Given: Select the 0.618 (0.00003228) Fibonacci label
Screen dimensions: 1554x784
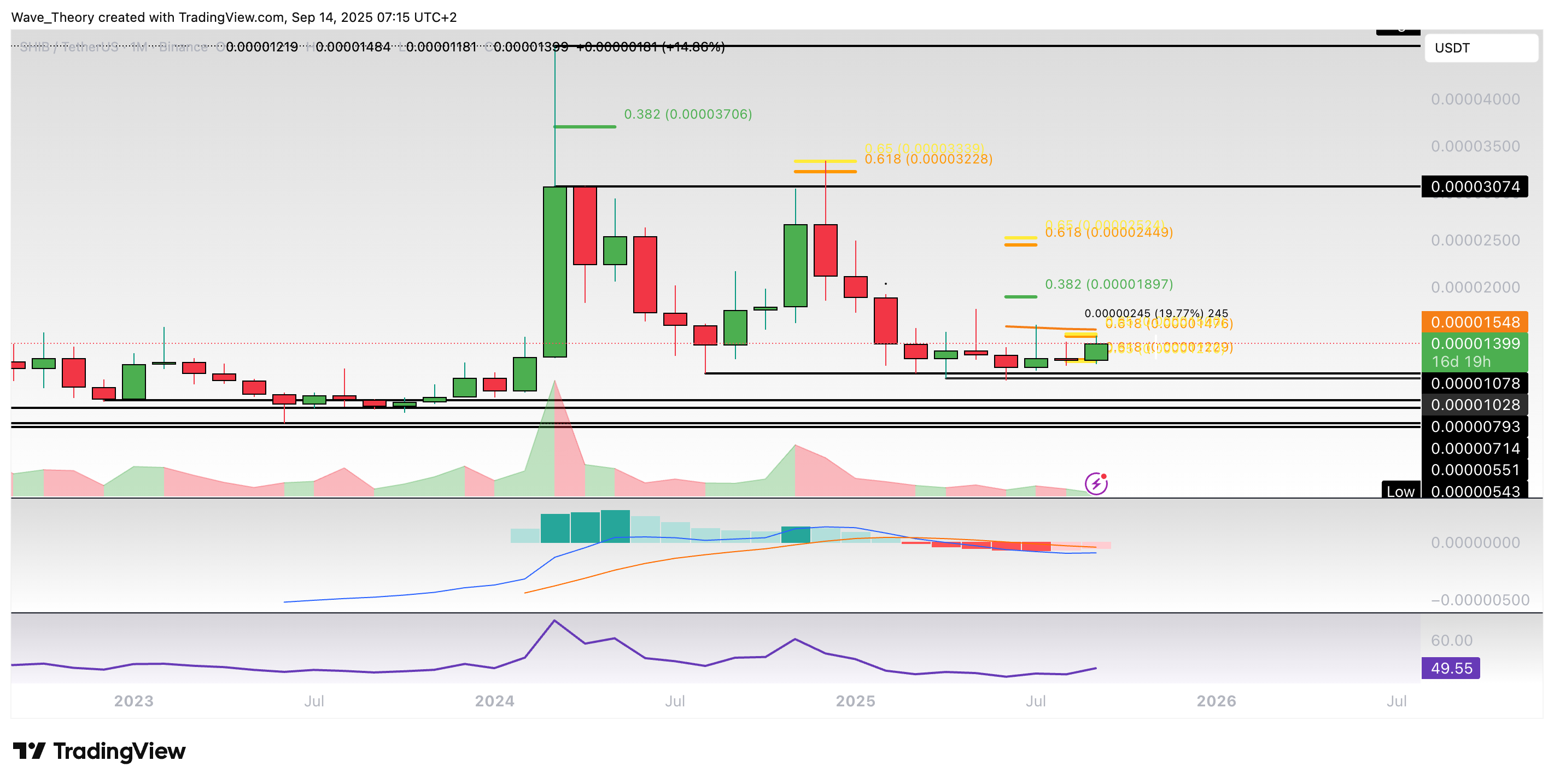Looking at the screenshot, I should (928, 159).
